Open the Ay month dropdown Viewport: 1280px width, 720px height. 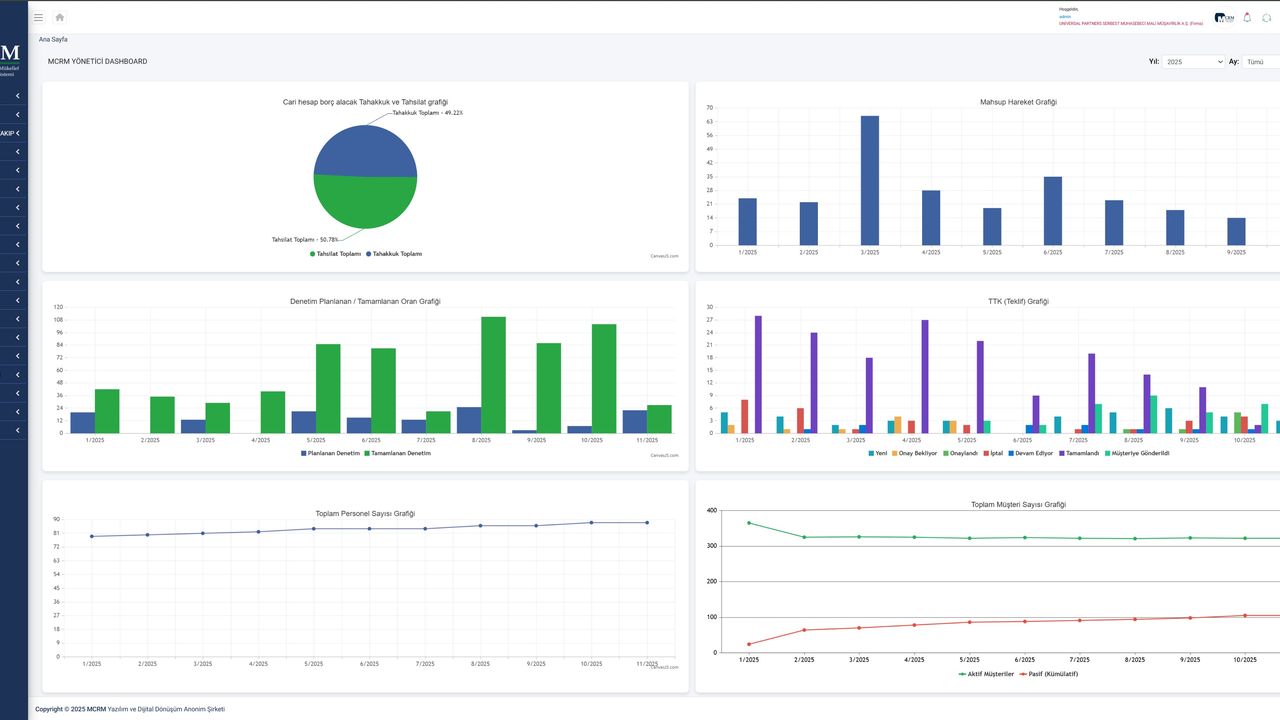(x=1260, y=62)
